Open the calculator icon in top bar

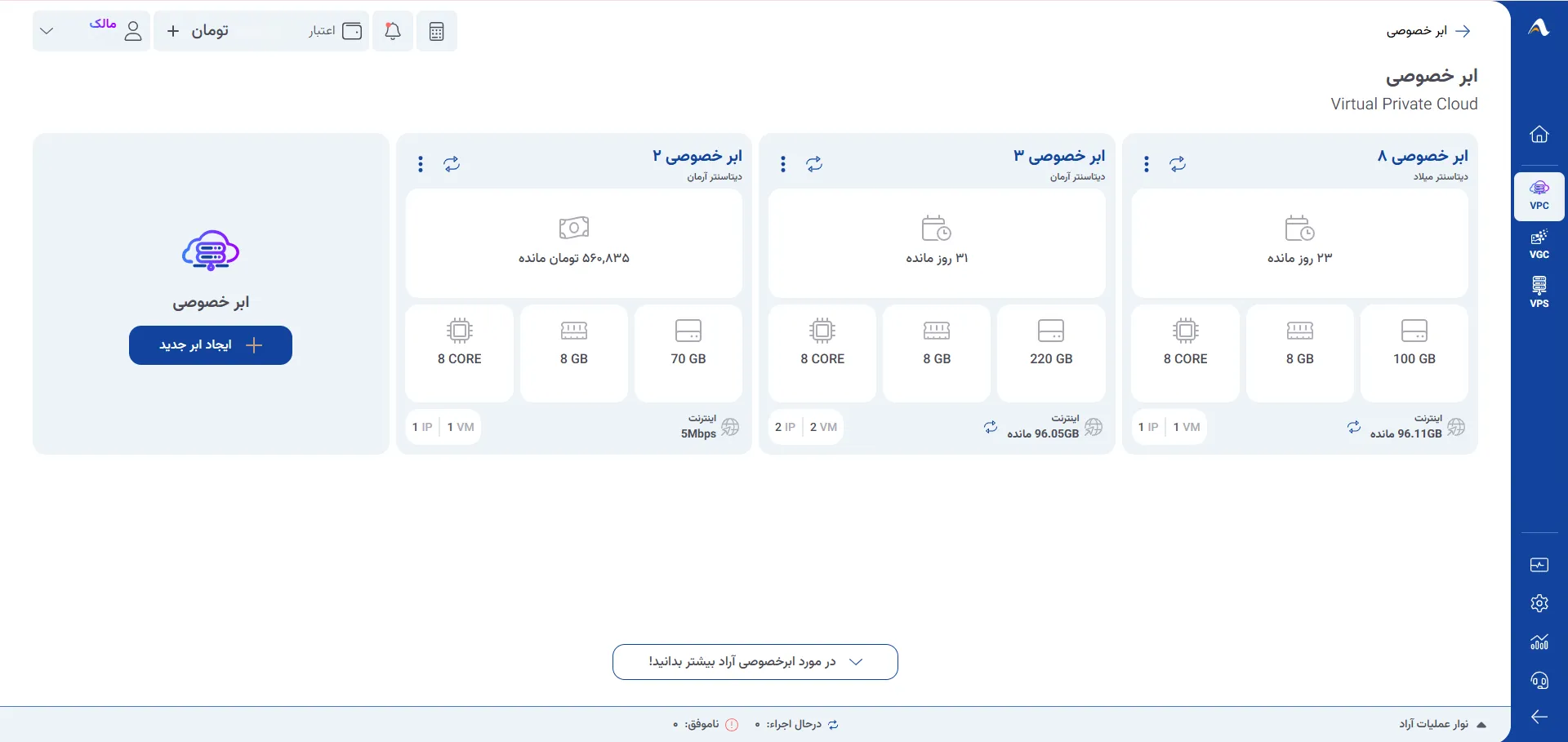coord(437,31)
